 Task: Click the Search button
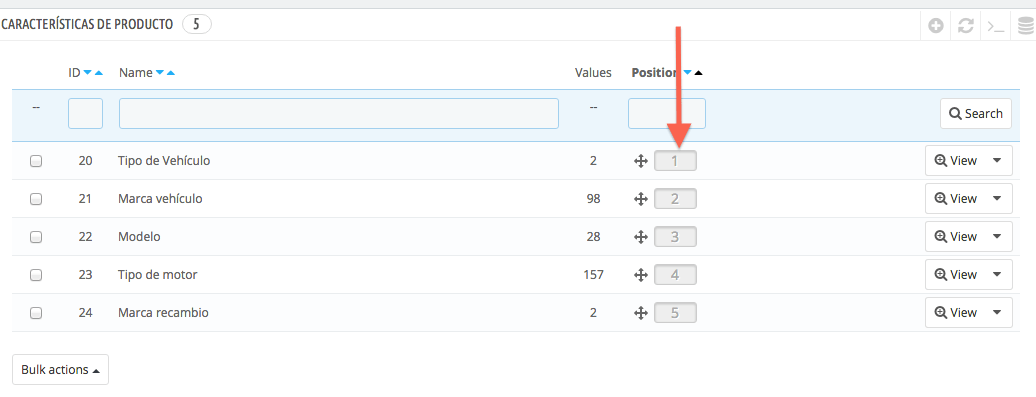pos(976,114)
